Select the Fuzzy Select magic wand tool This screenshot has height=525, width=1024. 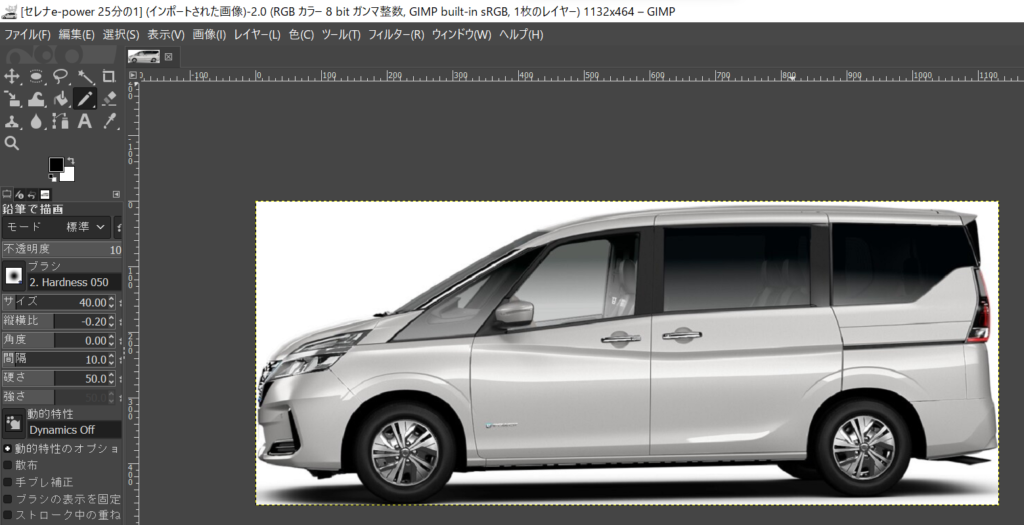86,76
